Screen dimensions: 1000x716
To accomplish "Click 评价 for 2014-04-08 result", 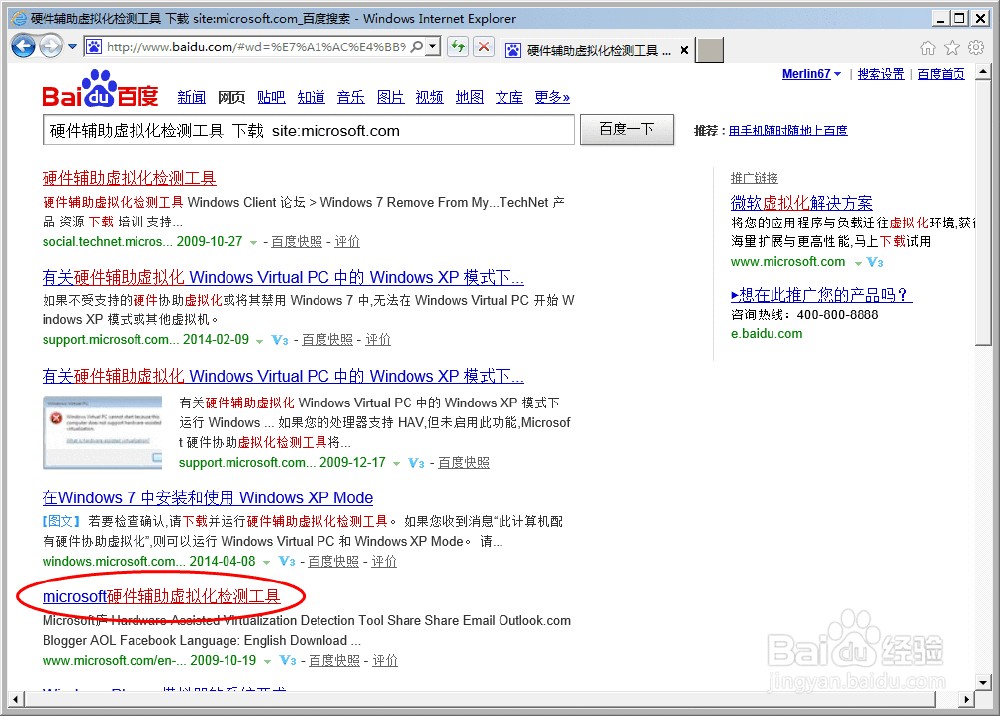I will pos(384,562).
